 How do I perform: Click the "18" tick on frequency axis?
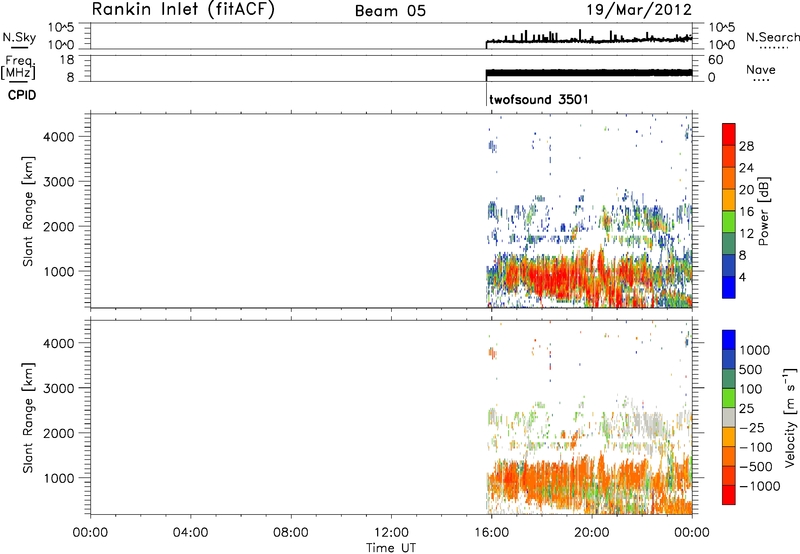click(67, 60)
